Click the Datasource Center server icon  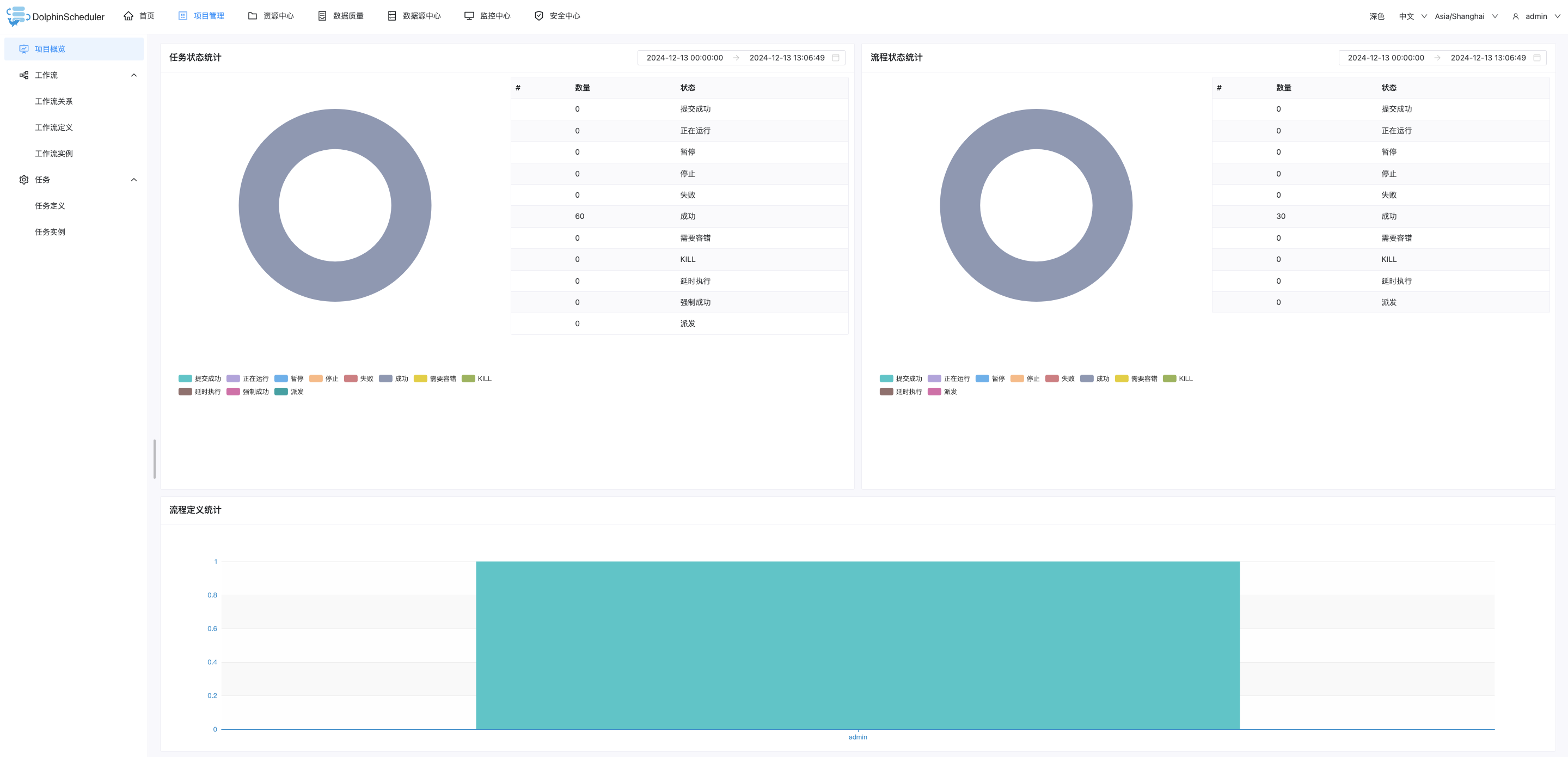(x=392, y=16)
